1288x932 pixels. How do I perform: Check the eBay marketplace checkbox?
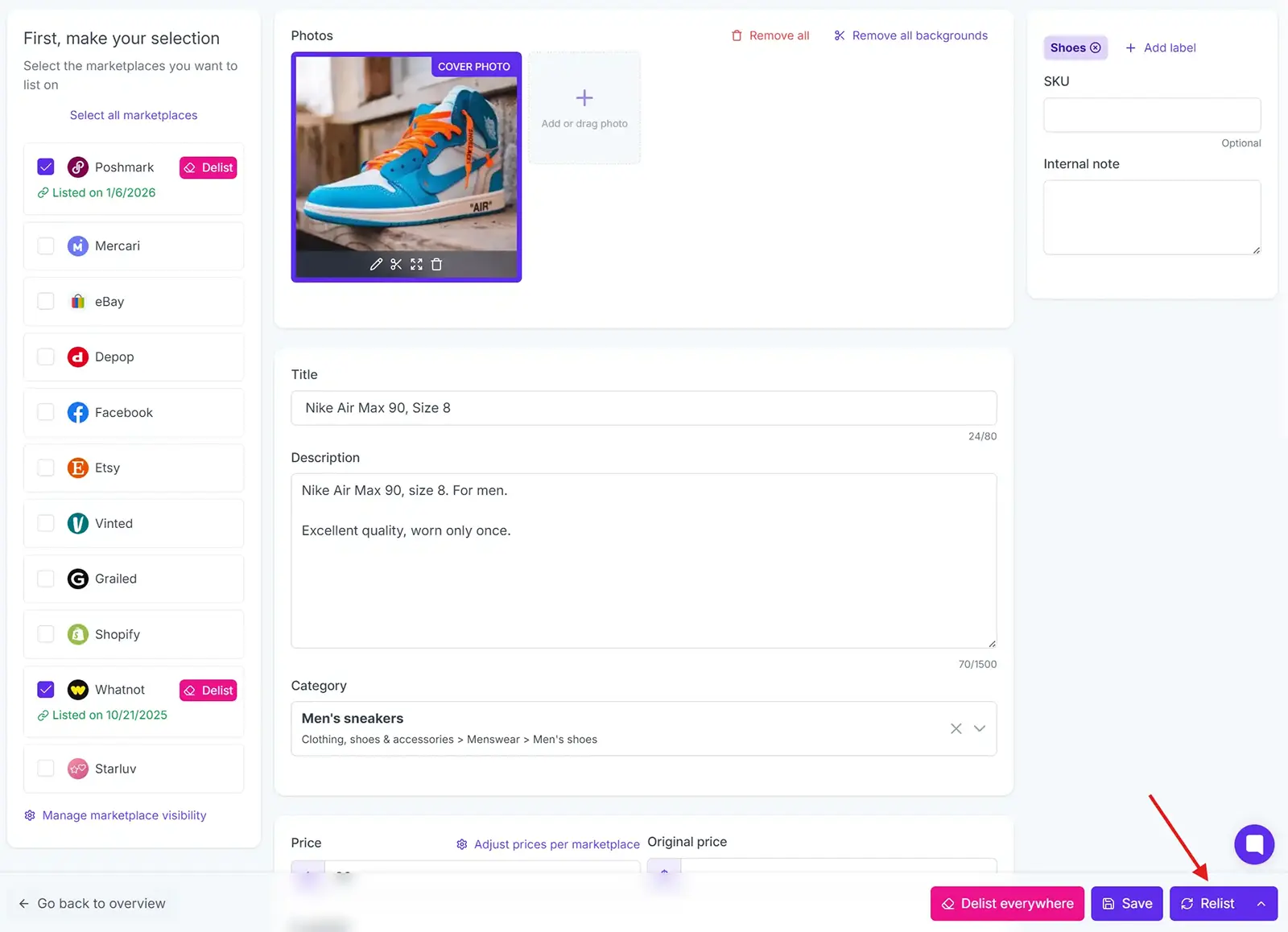(x=46, y=301)
